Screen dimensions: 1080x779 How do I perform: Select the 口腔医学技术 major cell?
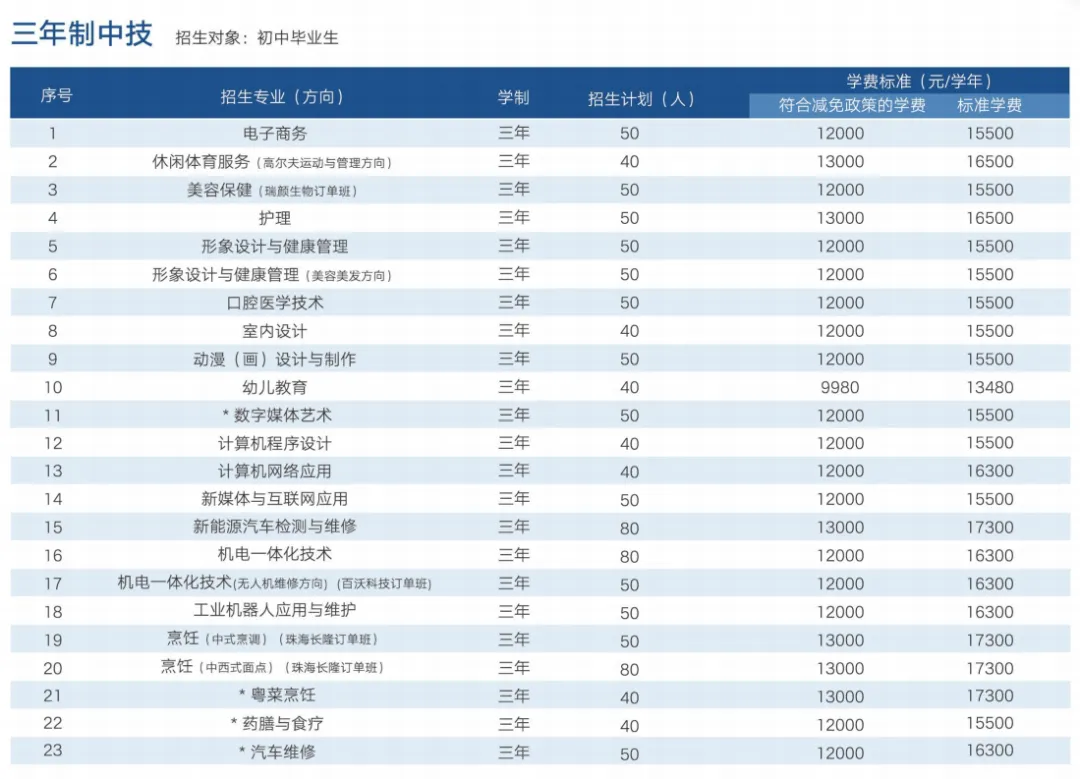(x=275, y=303)
